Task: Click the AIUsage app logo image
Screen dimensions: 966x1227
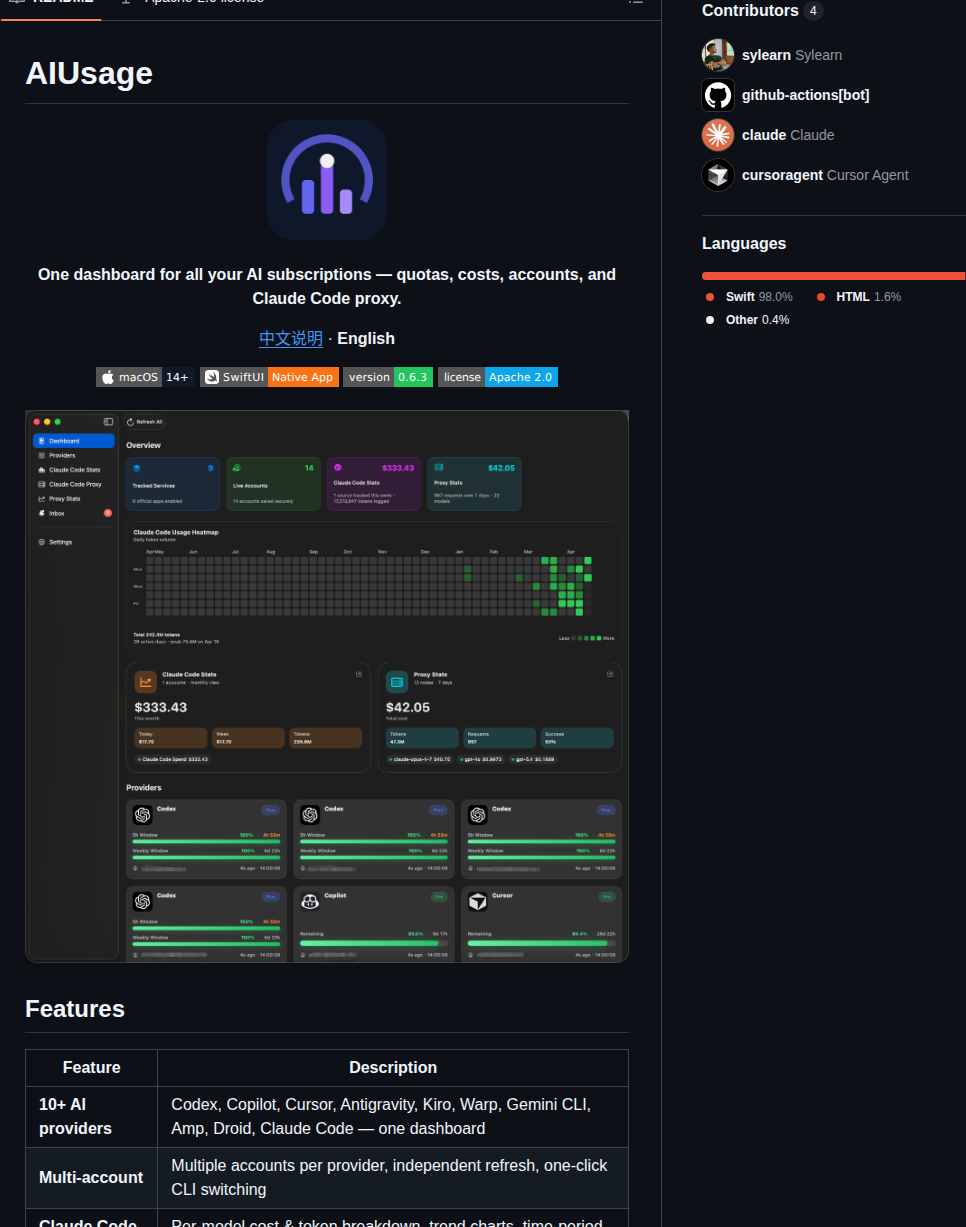Action: click(x=327, y=180)
